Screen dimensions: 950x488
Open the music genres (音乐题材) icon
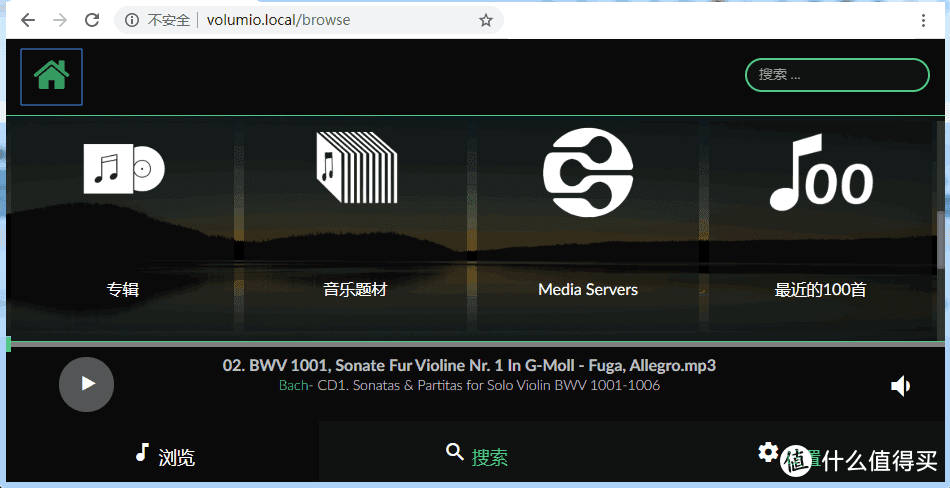356,168
